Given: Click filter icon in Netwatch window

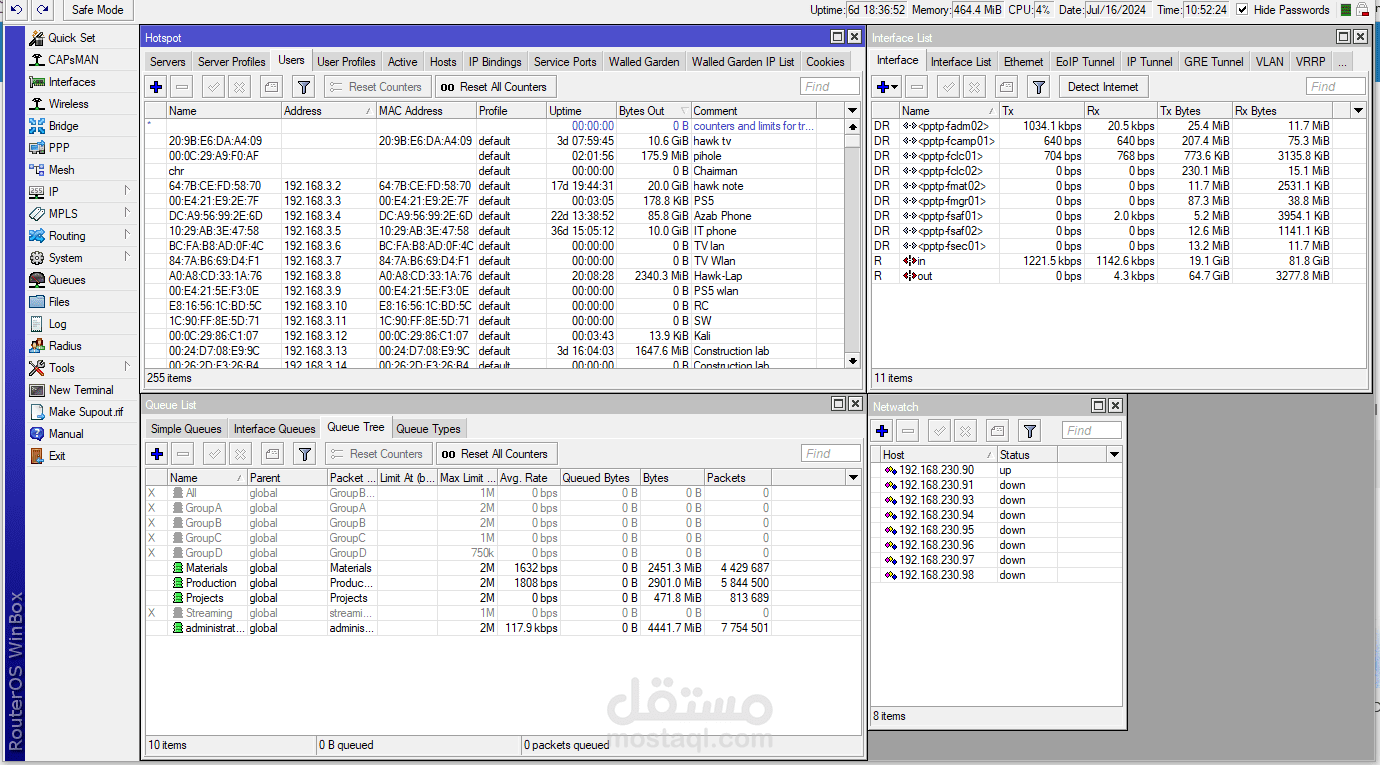Looking at the screenshot, I should point(1030,431).
